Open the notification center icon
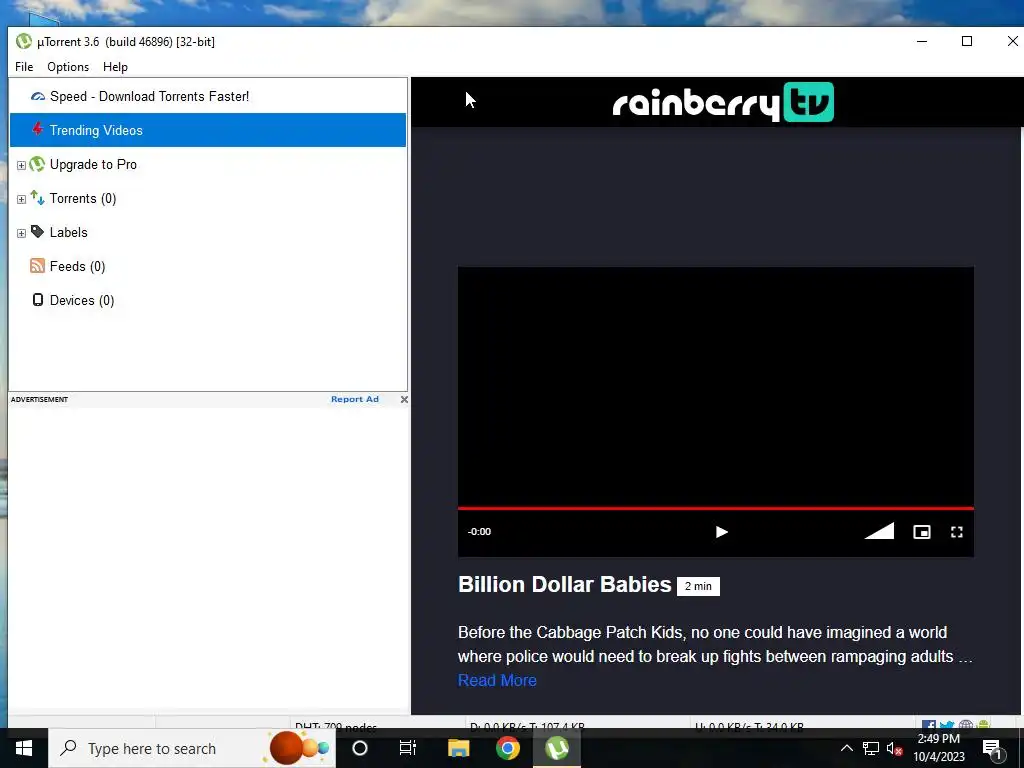This screenshot has width=1024, height=768. (x=993, y=749)
